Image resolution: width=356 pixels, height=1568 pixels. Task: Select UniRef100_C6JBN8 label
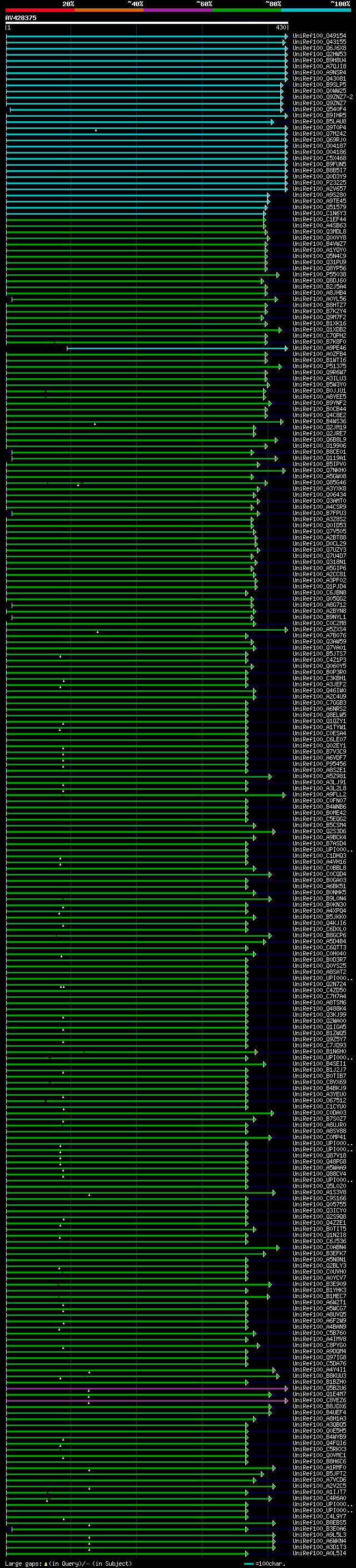[319, 593]
